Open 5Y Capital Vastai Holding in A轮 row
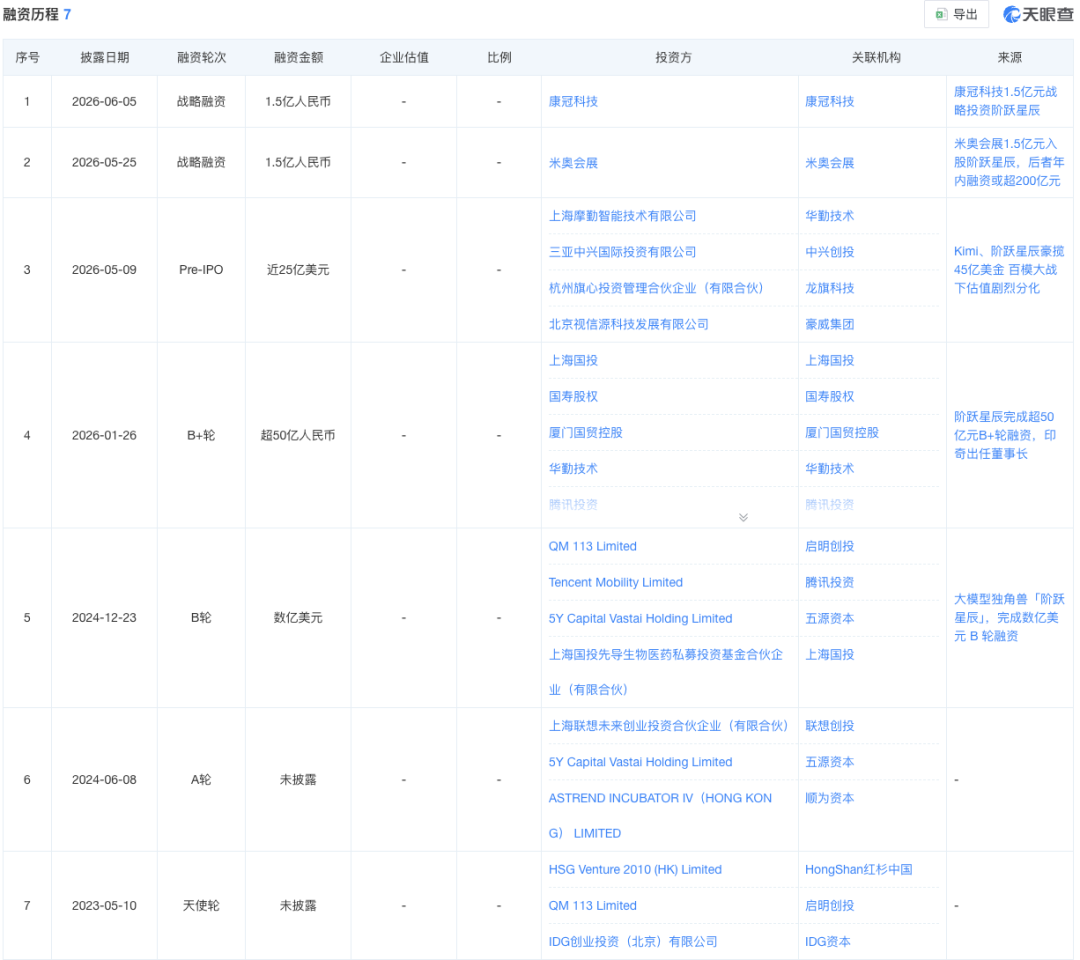Viewport: 1080px width, 960px height. (640, 762)
